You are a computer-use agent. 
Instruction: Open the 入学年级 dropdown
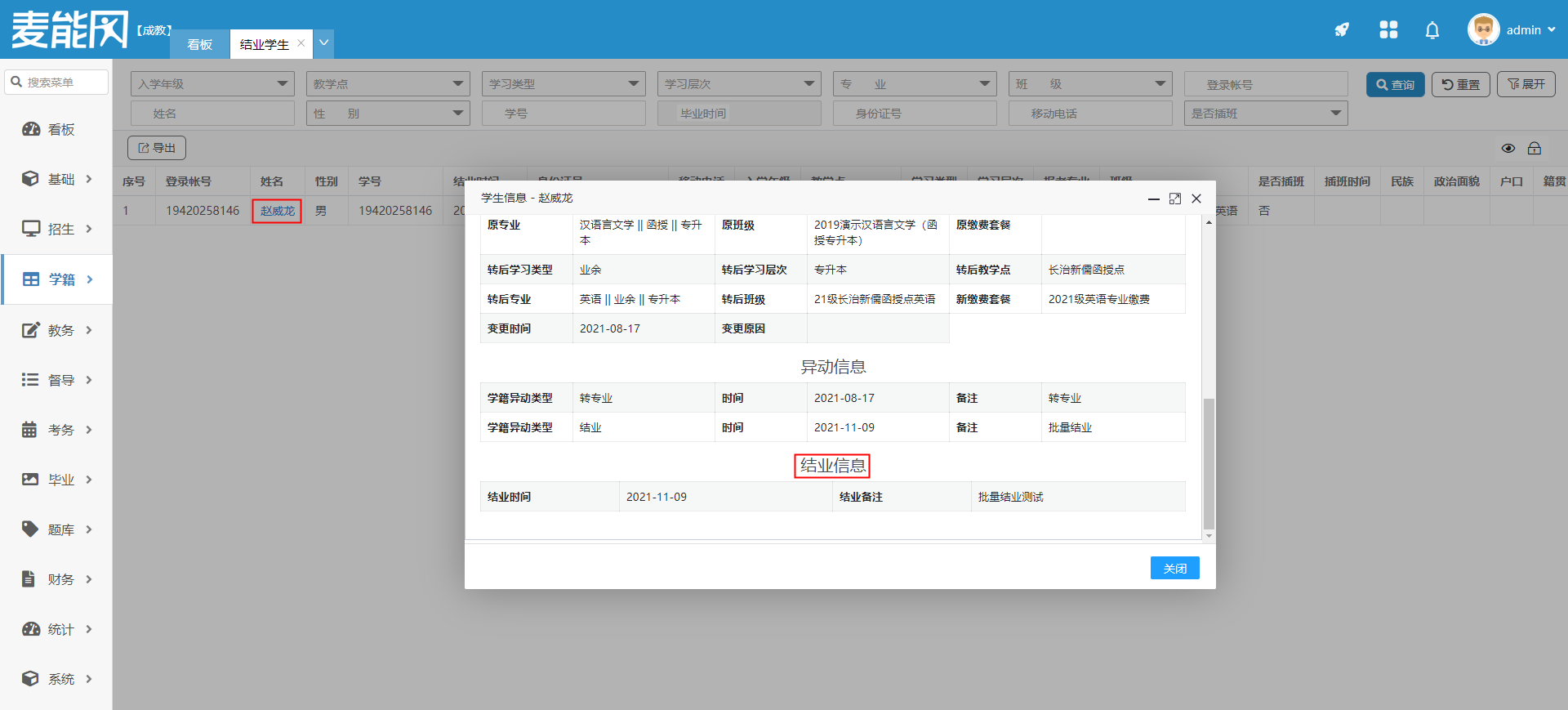point(212,84)
